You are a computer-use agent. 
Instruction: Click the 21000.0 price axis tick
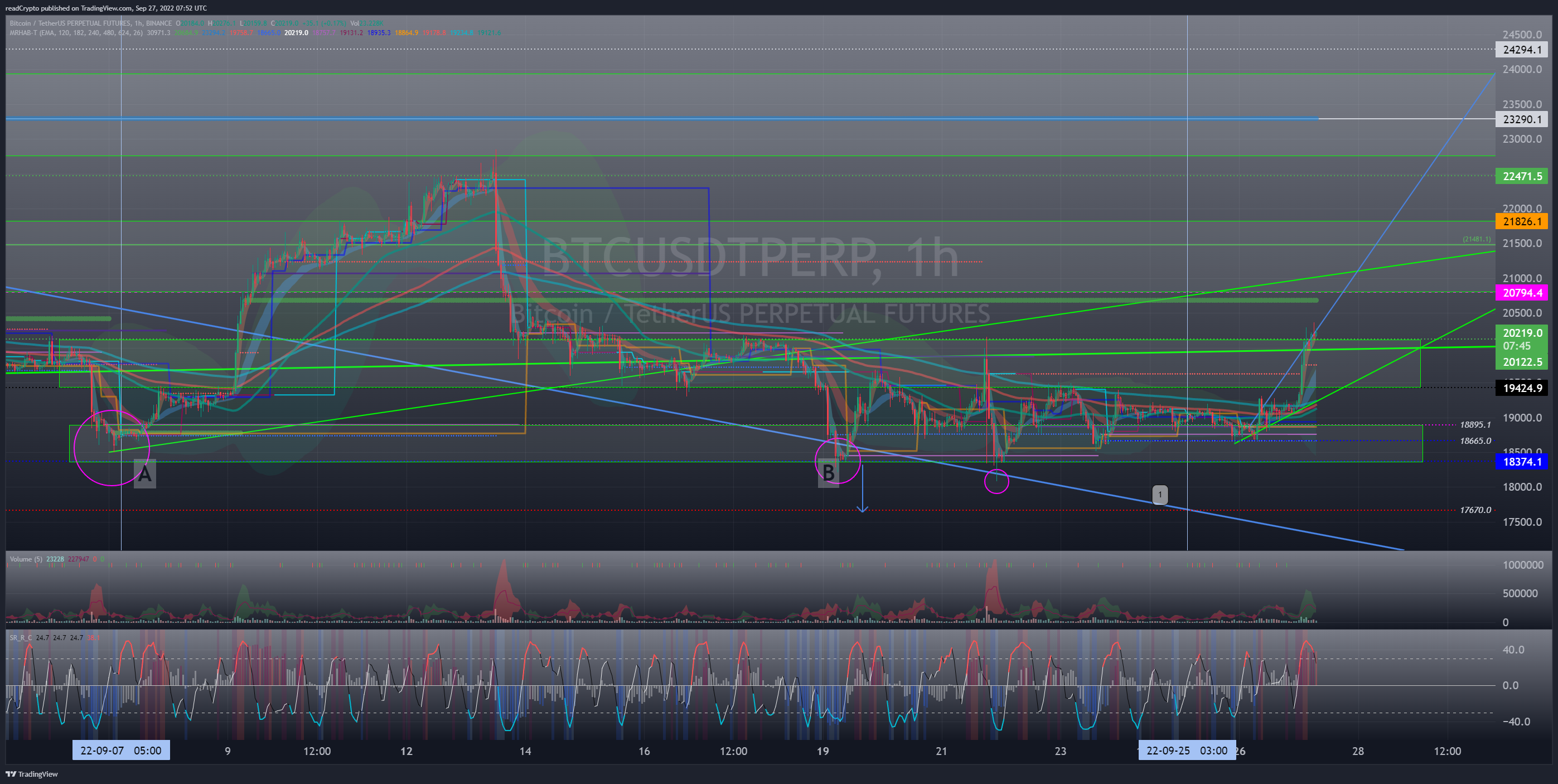(x=1522, y=278)
